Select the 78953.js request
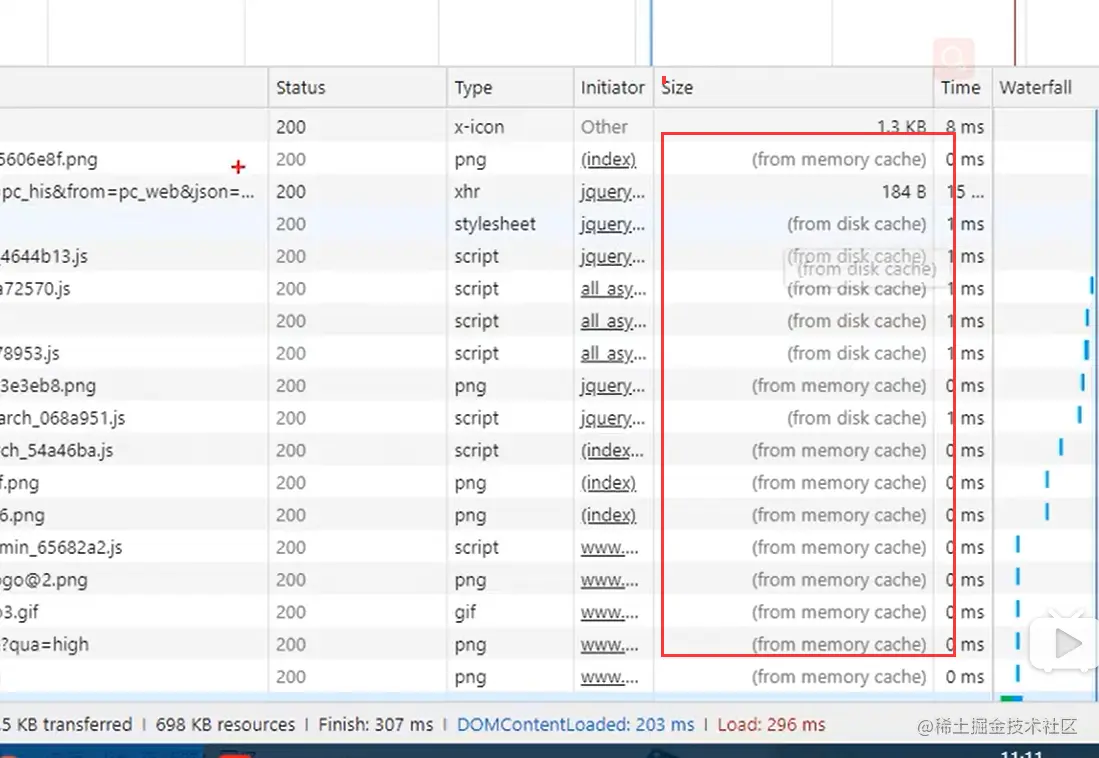1099x758 pixels. [x=30, y=353]
